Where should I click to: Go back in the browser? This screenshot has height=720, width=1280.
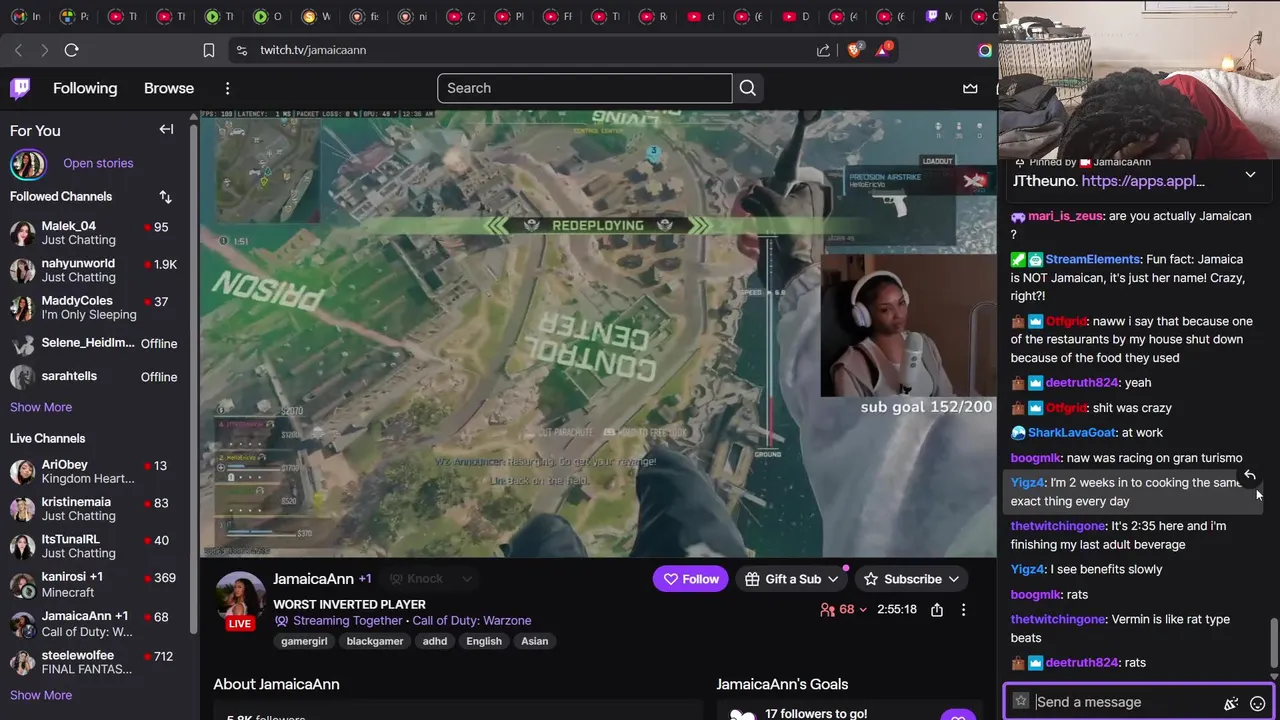click(18, 50)
